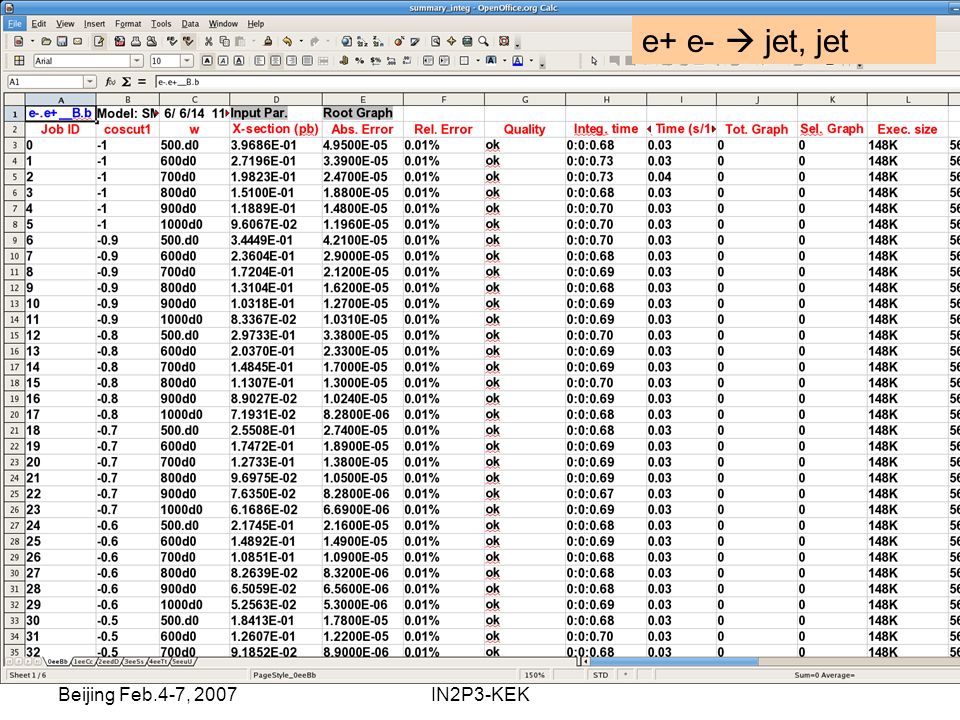Save the spreadsheet with the Save icon
This screenshot has width=960, height=720.
click(x=62, y=41)
